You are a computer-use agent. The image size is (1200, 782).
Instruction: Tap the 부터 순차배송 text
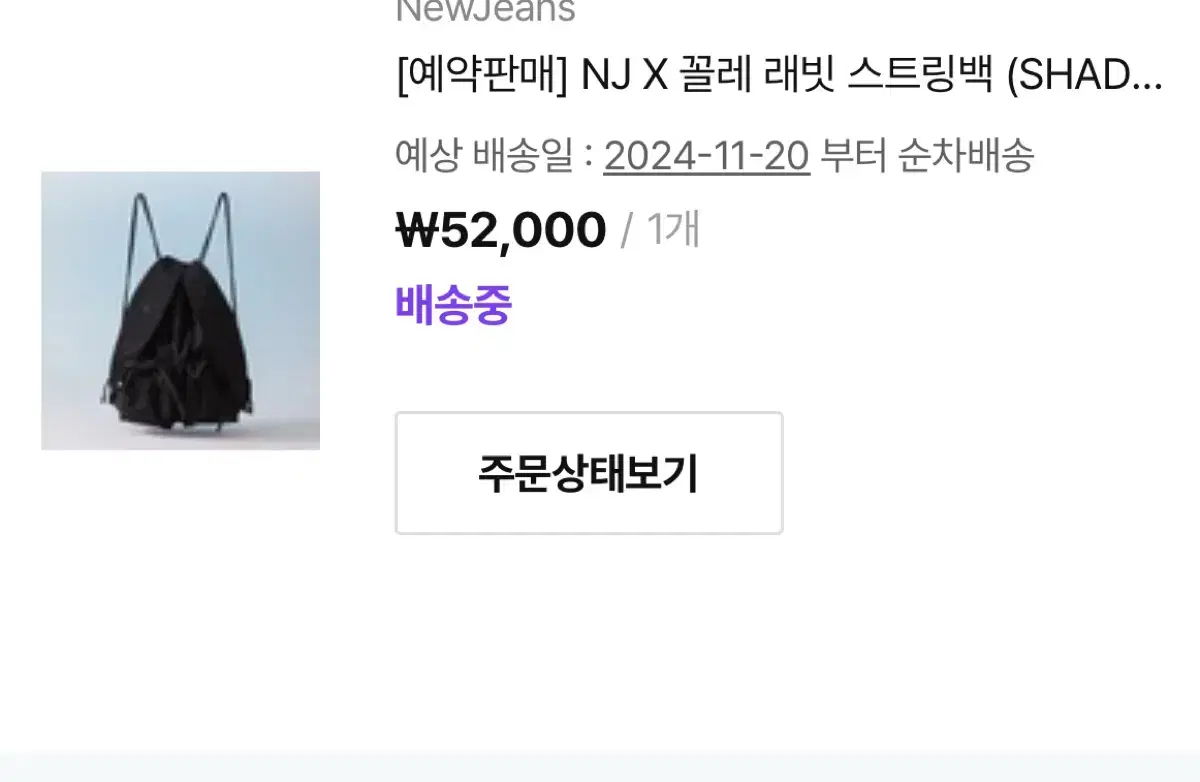click(927, 156)
